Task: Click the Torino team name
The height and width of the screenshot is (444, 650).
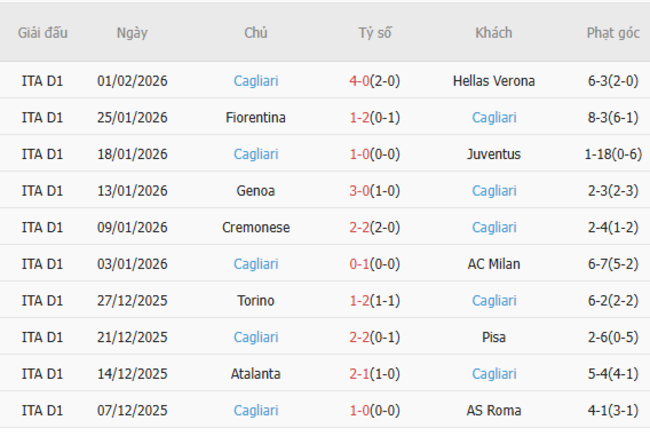Action: tap(256, 300)
